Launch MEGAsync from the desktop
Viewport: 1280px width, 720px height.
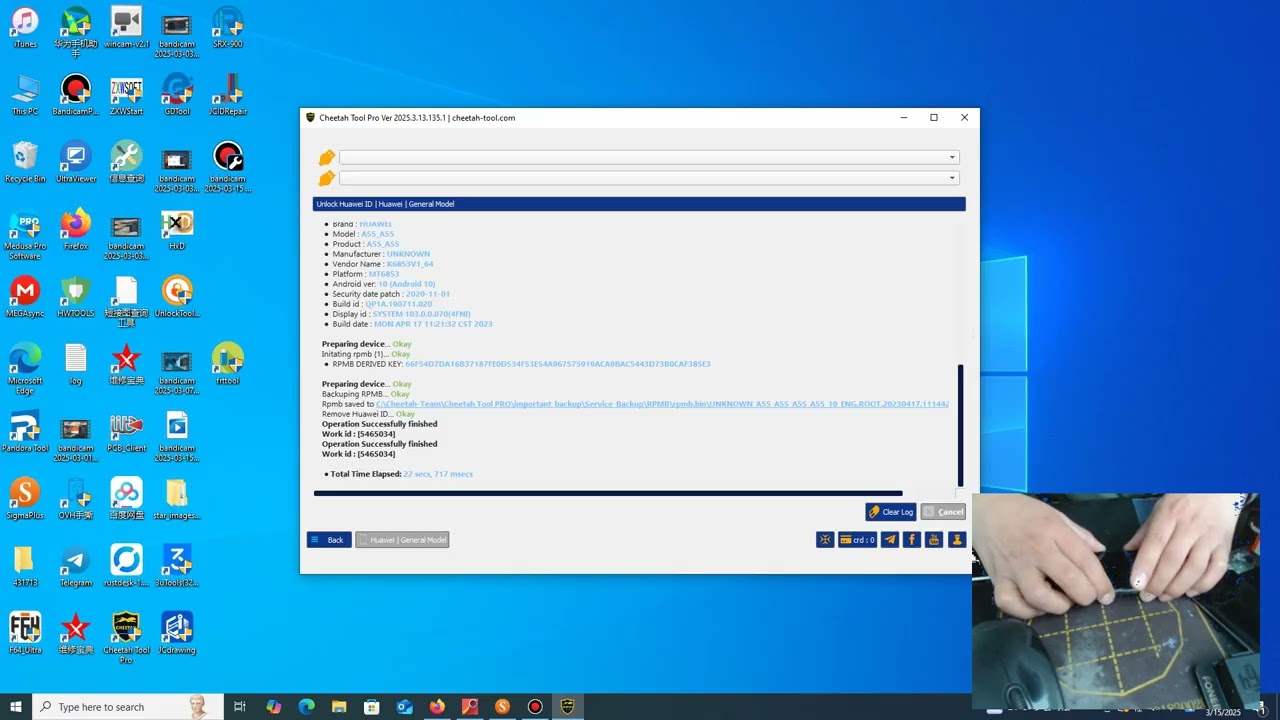[x=25, y=297]
